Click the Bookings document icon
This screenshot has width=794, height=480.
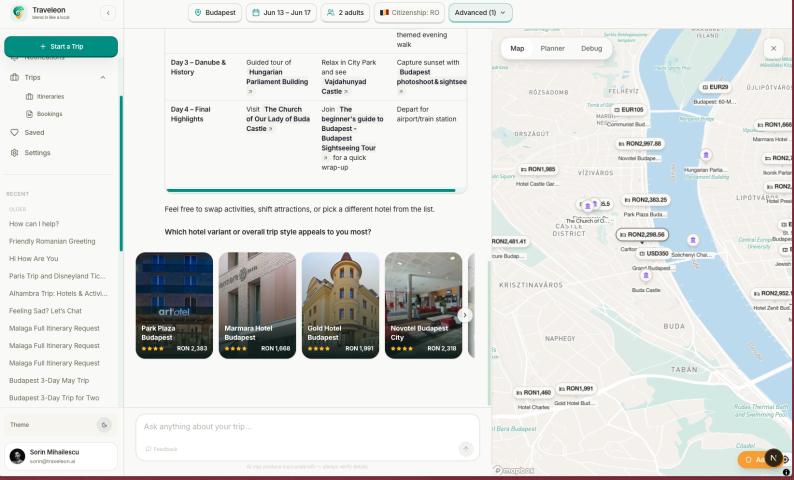click(x=29, y=114)
